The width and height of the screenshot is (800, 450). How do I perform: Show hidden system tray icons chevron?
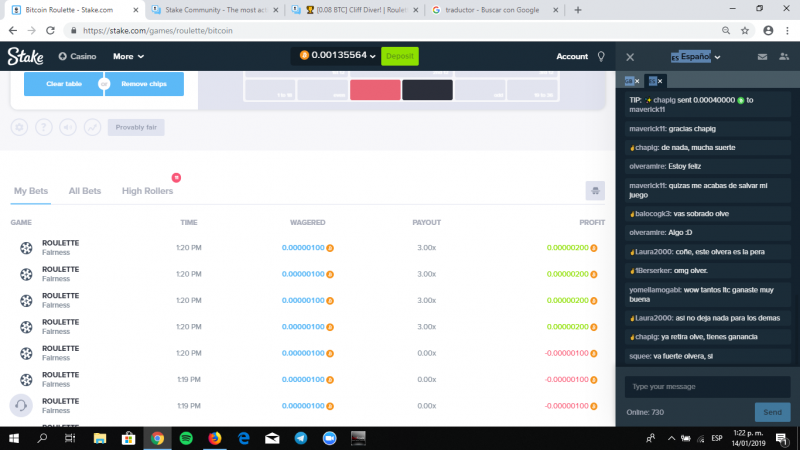pyautogui.click(x=671, y=438)
